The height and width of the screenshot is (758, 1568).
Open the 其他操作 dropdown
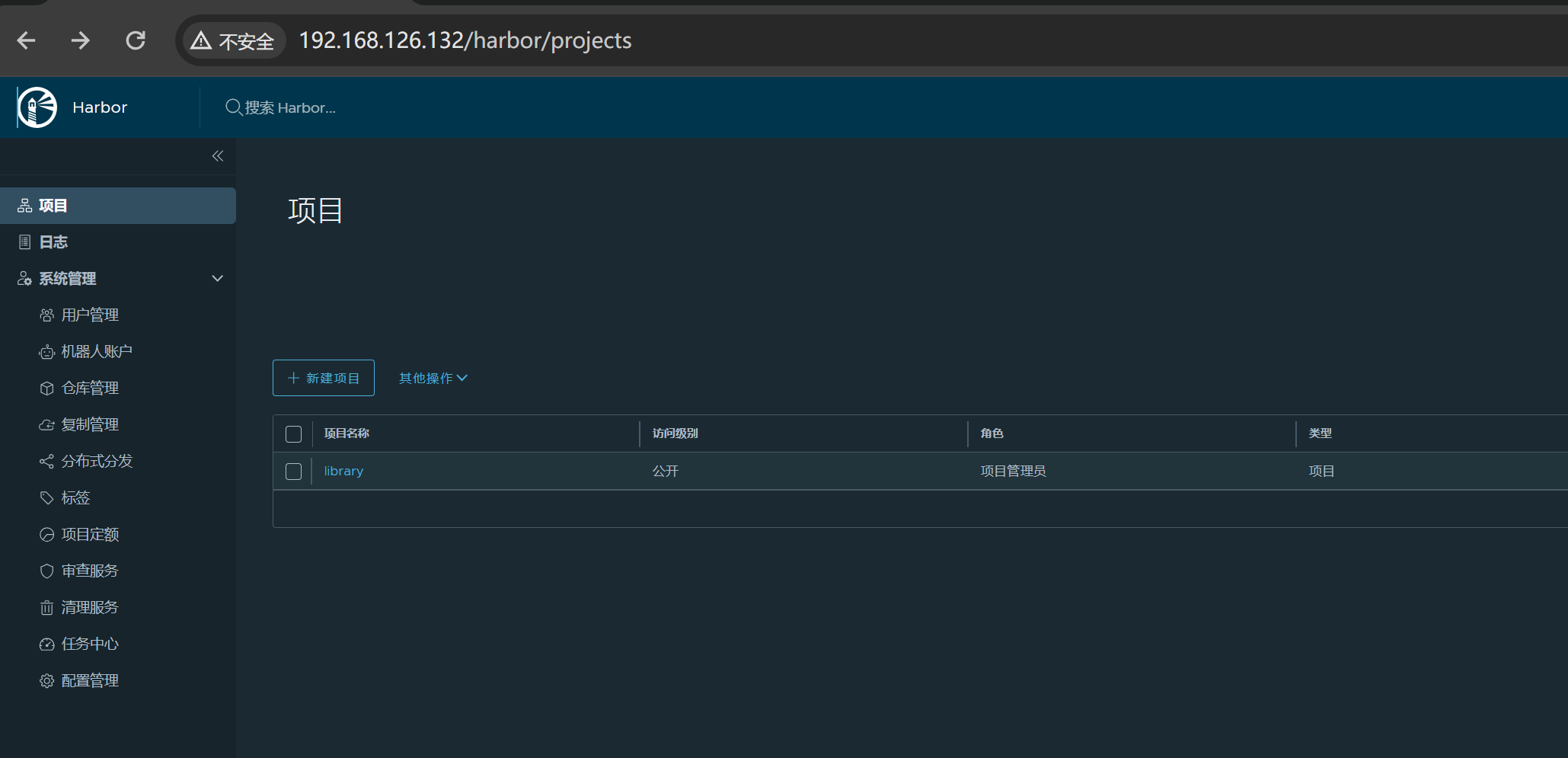tap(433, 379)
